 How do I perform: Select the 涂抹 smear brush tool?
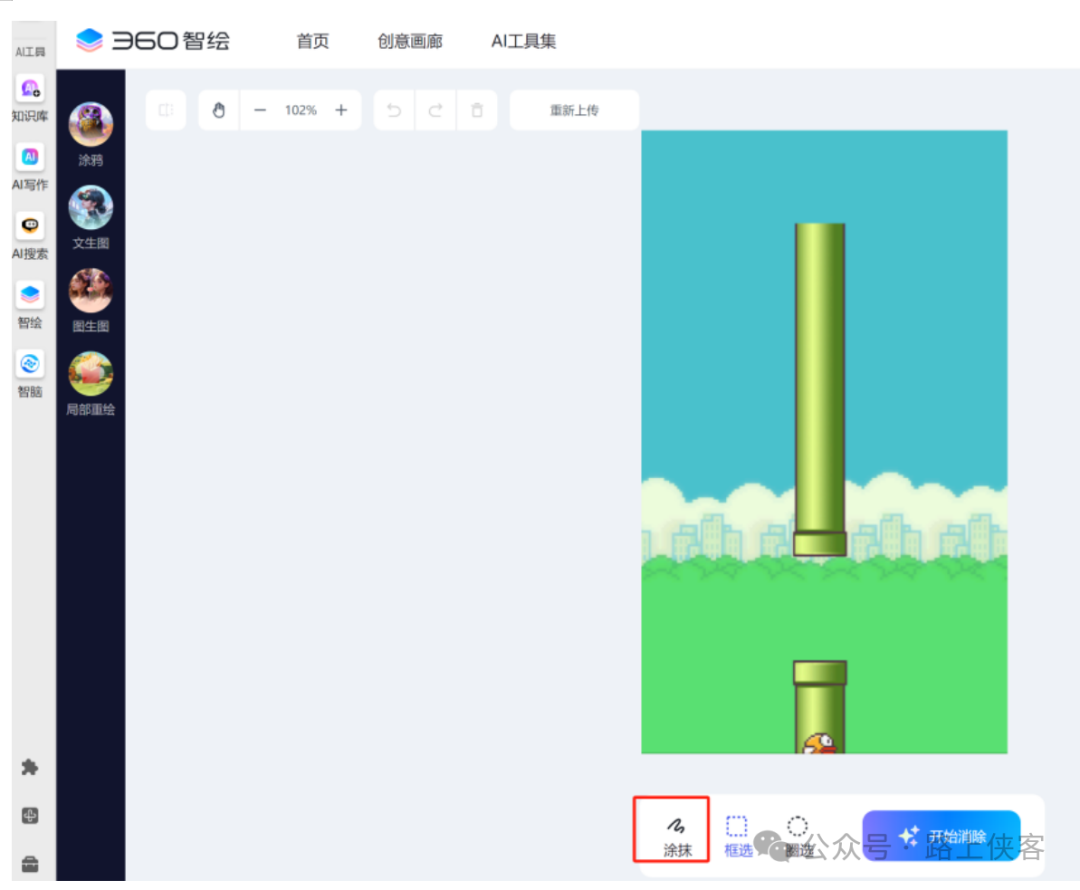[676, 835]
